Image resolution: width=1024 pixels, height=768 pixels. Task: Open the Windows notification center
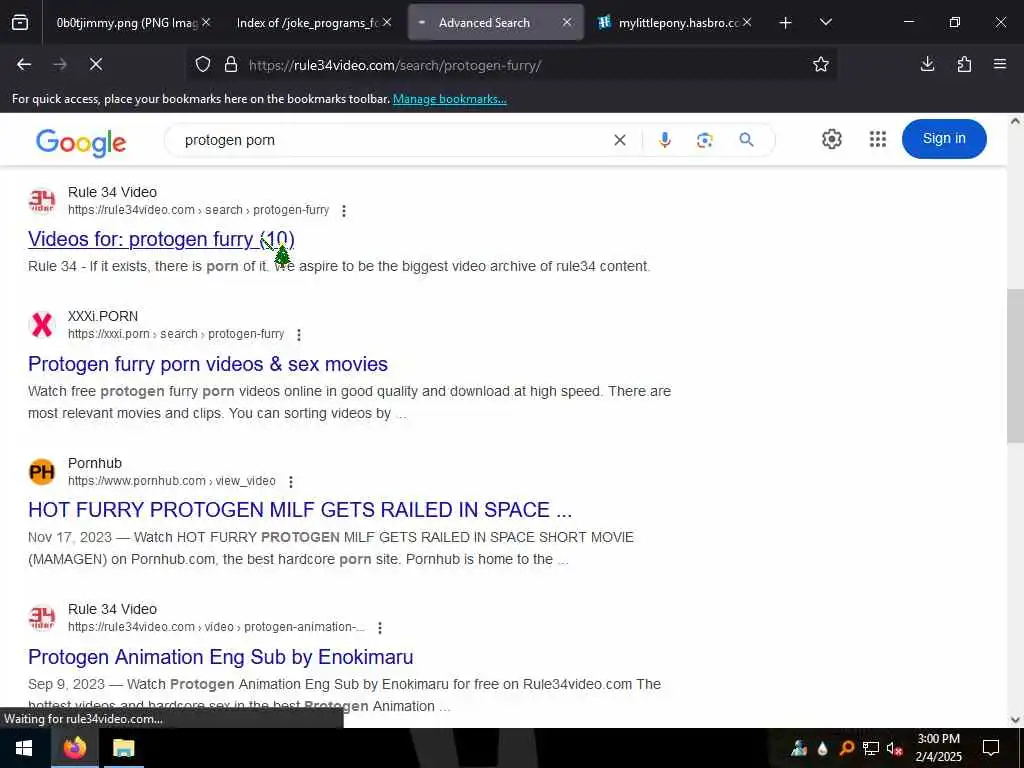991,748
